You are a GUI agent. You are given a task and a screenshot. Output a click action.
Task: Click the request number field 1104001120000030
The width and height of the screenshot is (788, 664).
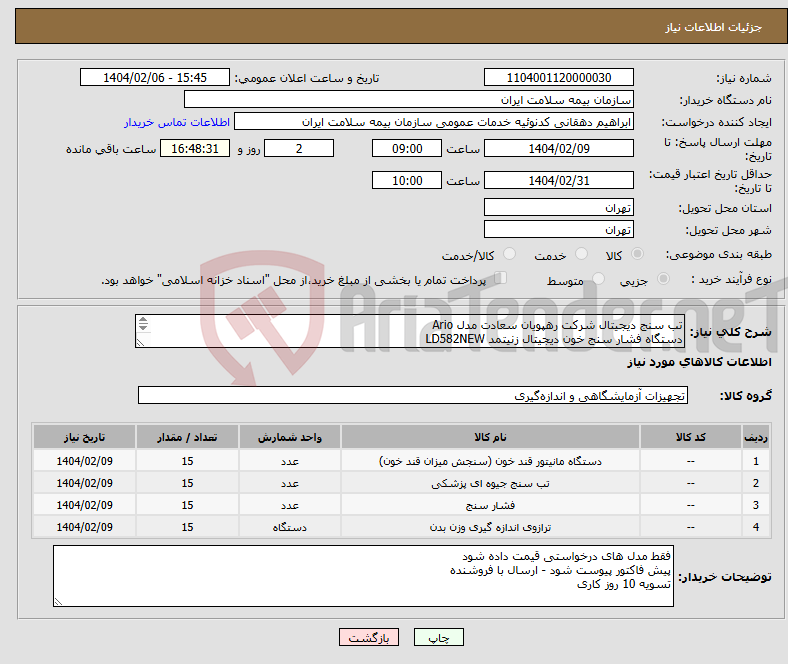click(558, 77)
